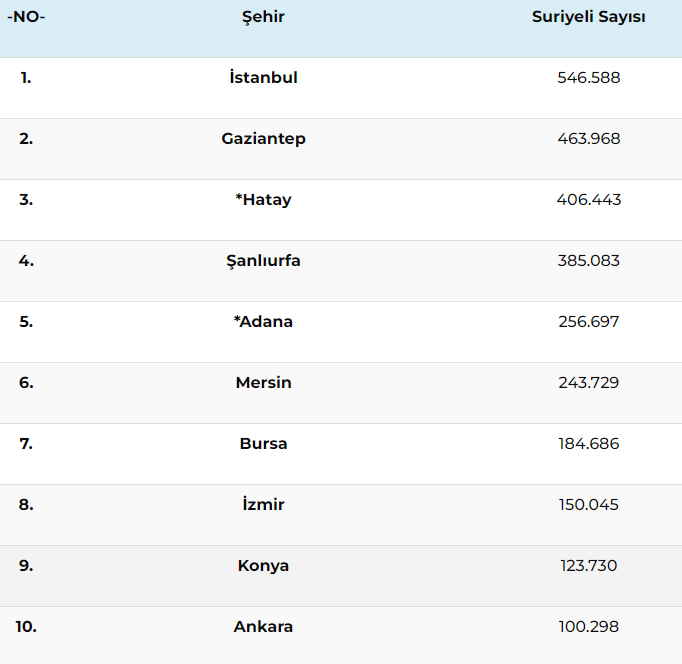Click the Mersin city name
The height and width of the screenshot is (664, 682).
point(263,383)
